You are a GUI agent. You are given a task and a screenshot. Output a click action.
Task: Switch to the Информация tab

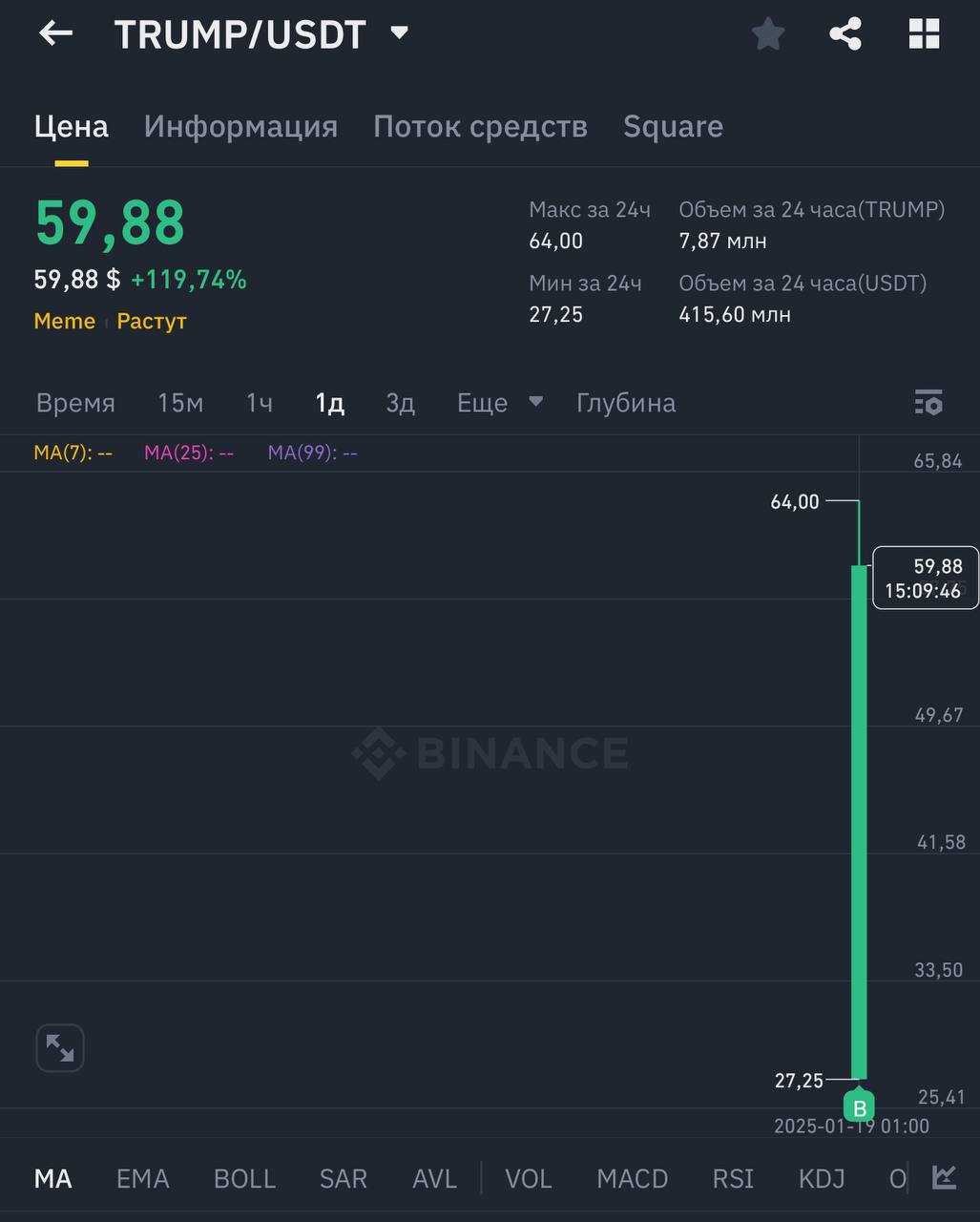pyautogui.click(x=240, y=127)
